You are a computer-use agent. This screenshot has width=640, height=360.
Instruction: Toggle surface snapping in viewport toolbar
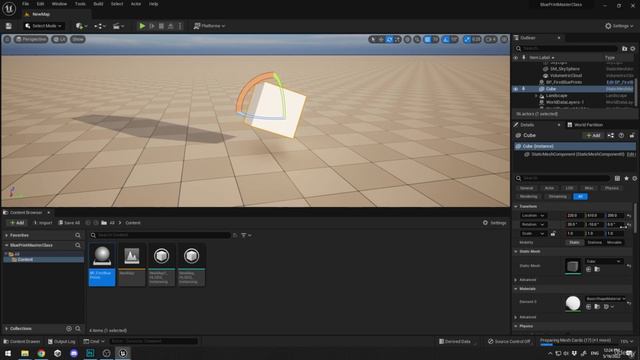click(x=417, y=39)
